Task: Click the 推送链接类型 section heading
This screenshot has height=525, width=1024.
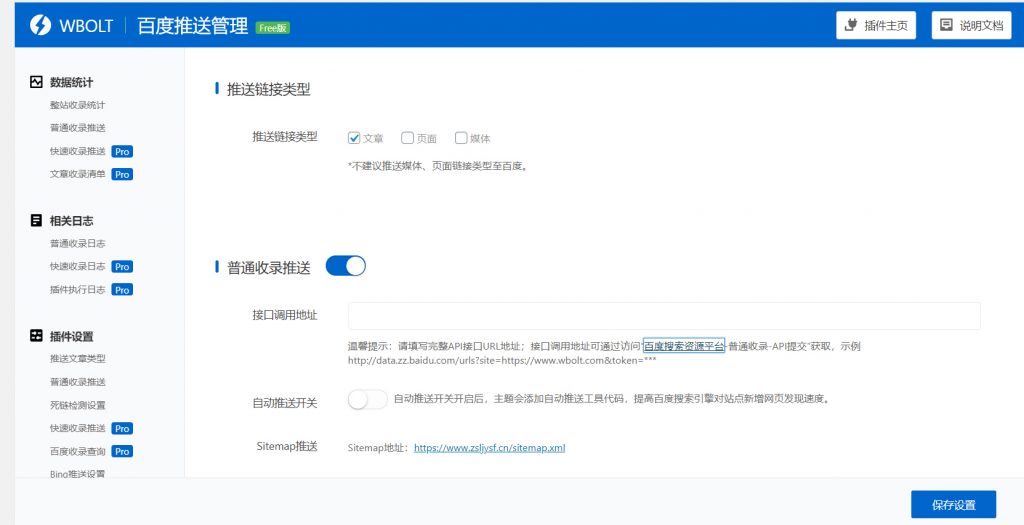Action: pyautogui.click(x=268, y=89)
